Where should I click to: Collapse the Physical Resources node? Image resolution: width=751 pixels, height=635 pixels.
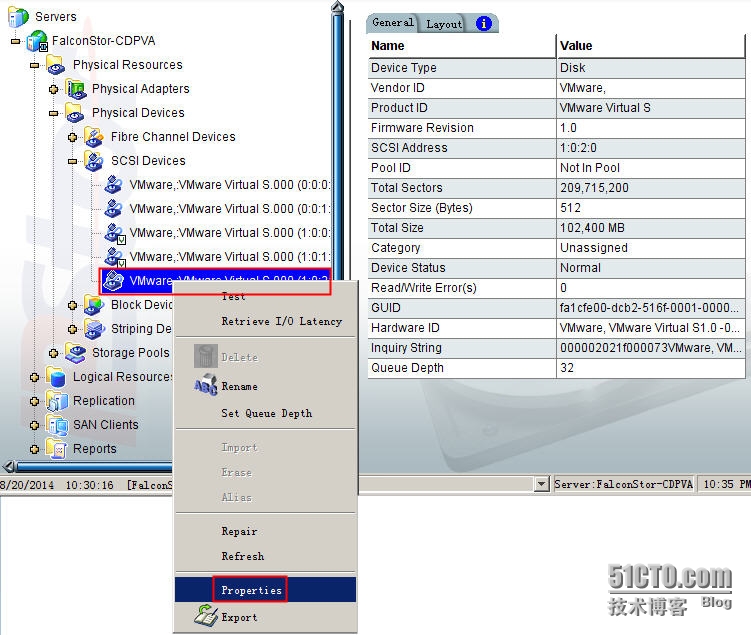tap(34, 66)
